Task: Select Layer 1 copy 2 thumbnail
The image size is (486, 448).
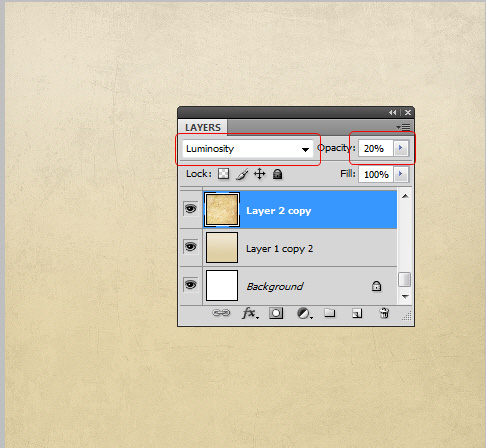Action: [x=222, y=248]
